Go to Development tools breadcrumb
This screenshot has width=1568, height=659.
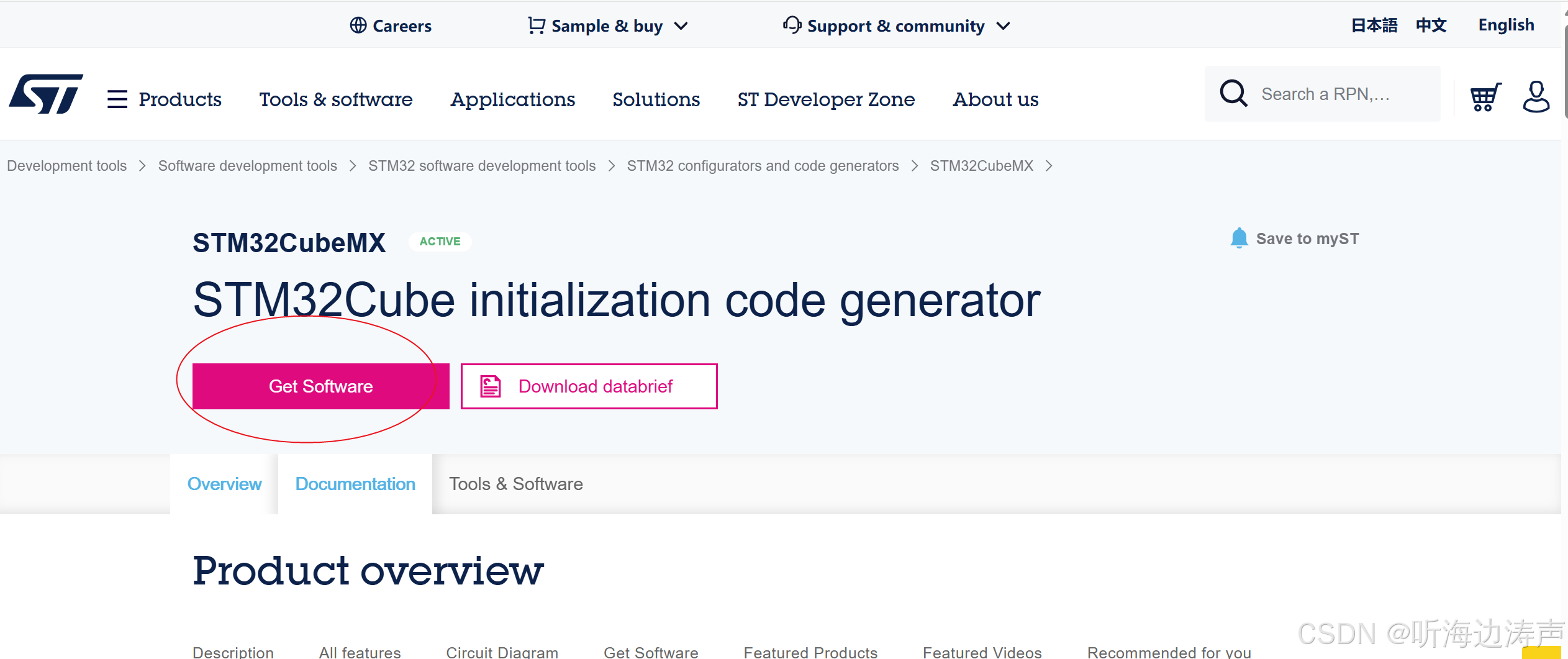pos(67,166)
